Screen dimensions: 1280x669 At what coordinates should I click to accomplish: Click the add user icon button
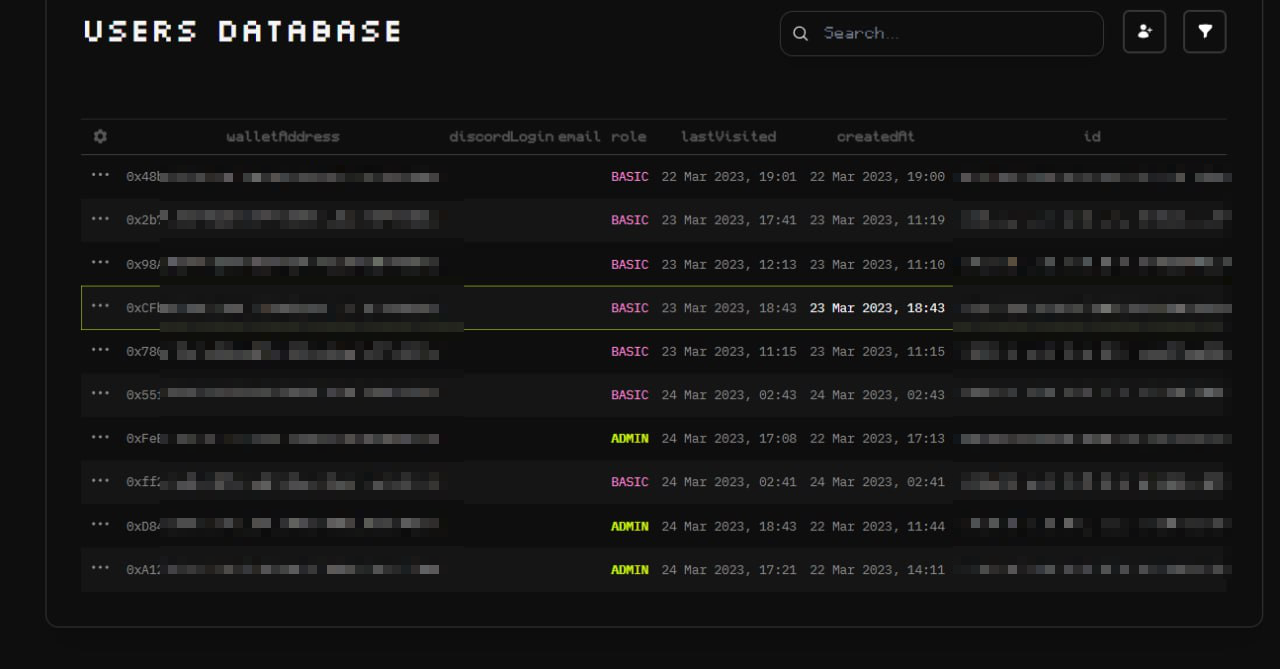point(1144,32)
